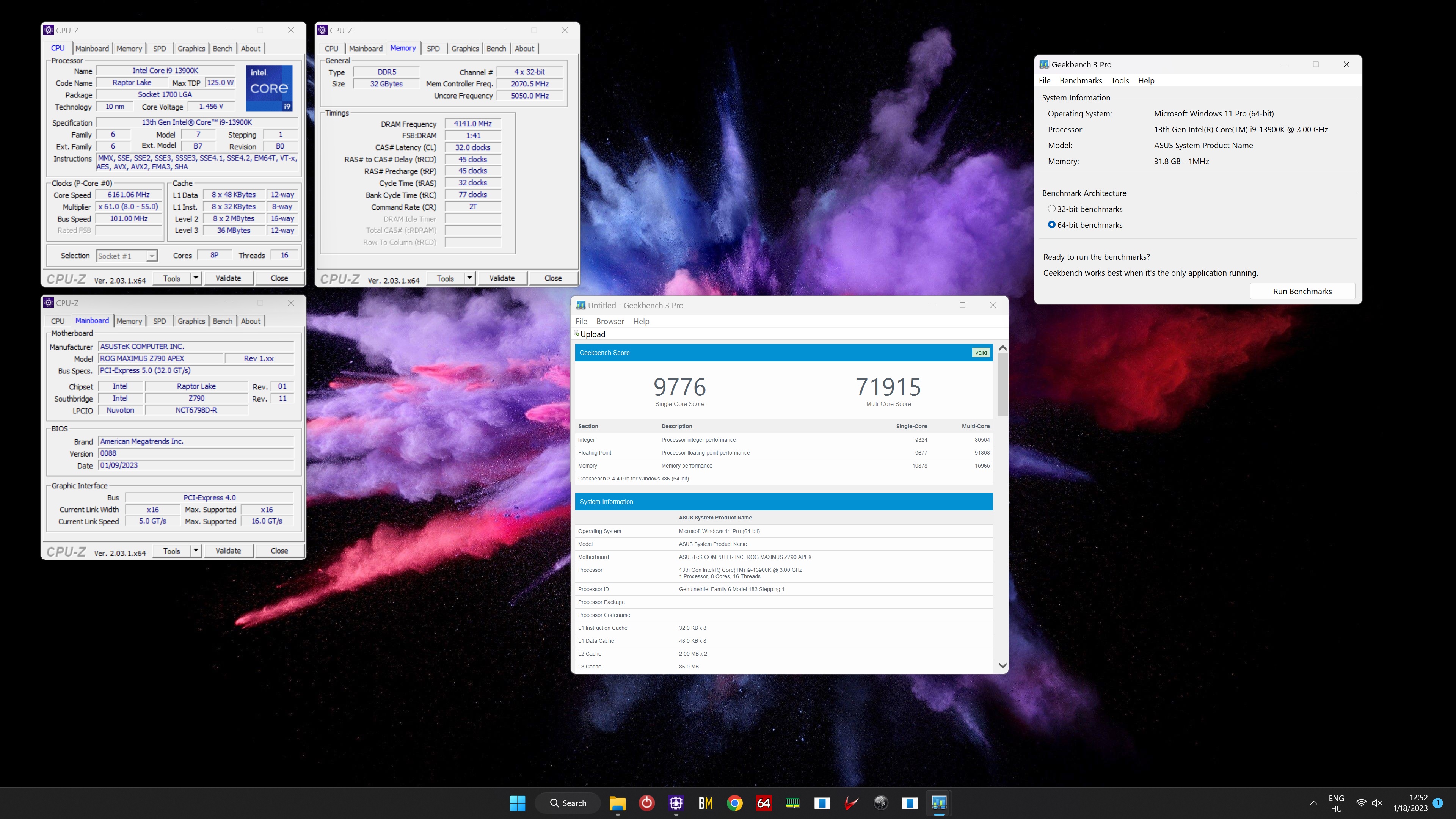Click the Geekbench 3 Pro title bar icon
The width and height of the screenshot is (1456, 819).
point(1044,64)
